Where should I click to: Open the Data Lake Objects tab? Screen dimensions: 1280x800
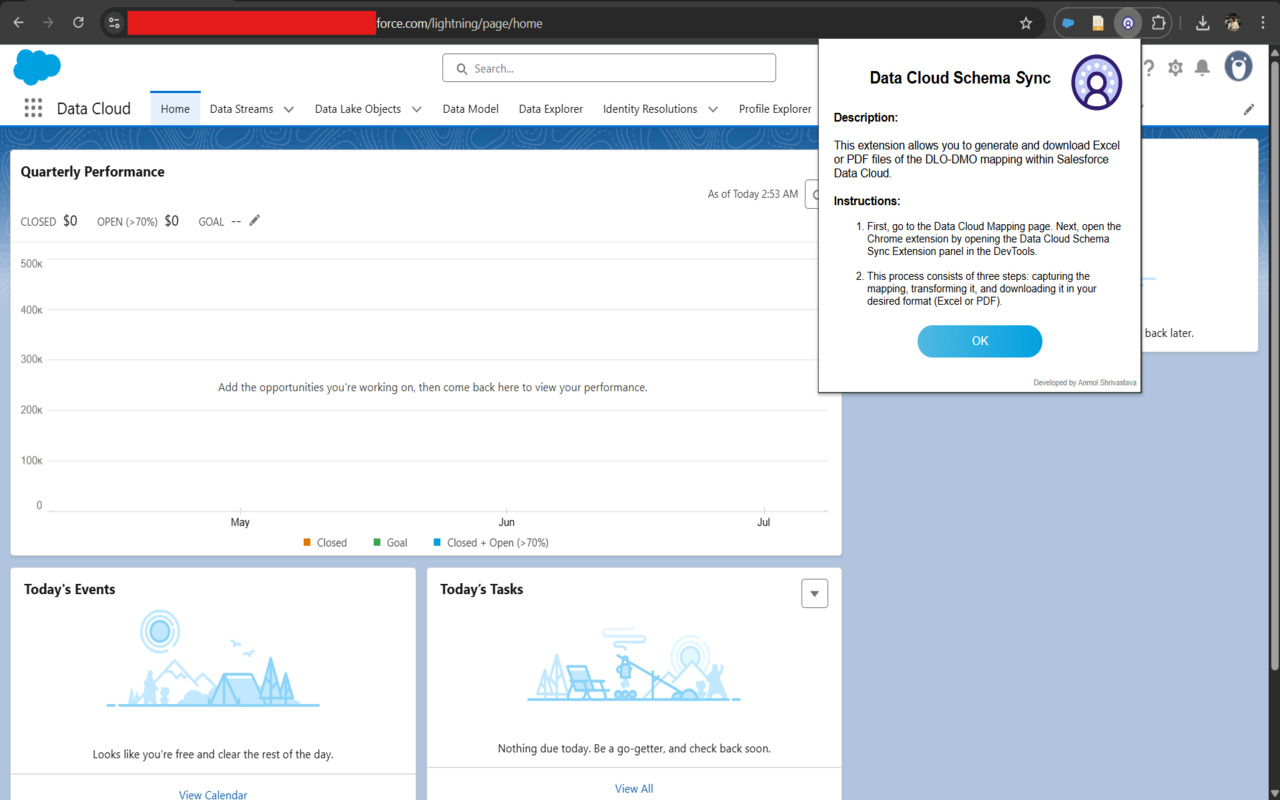(x=358, y=109)
